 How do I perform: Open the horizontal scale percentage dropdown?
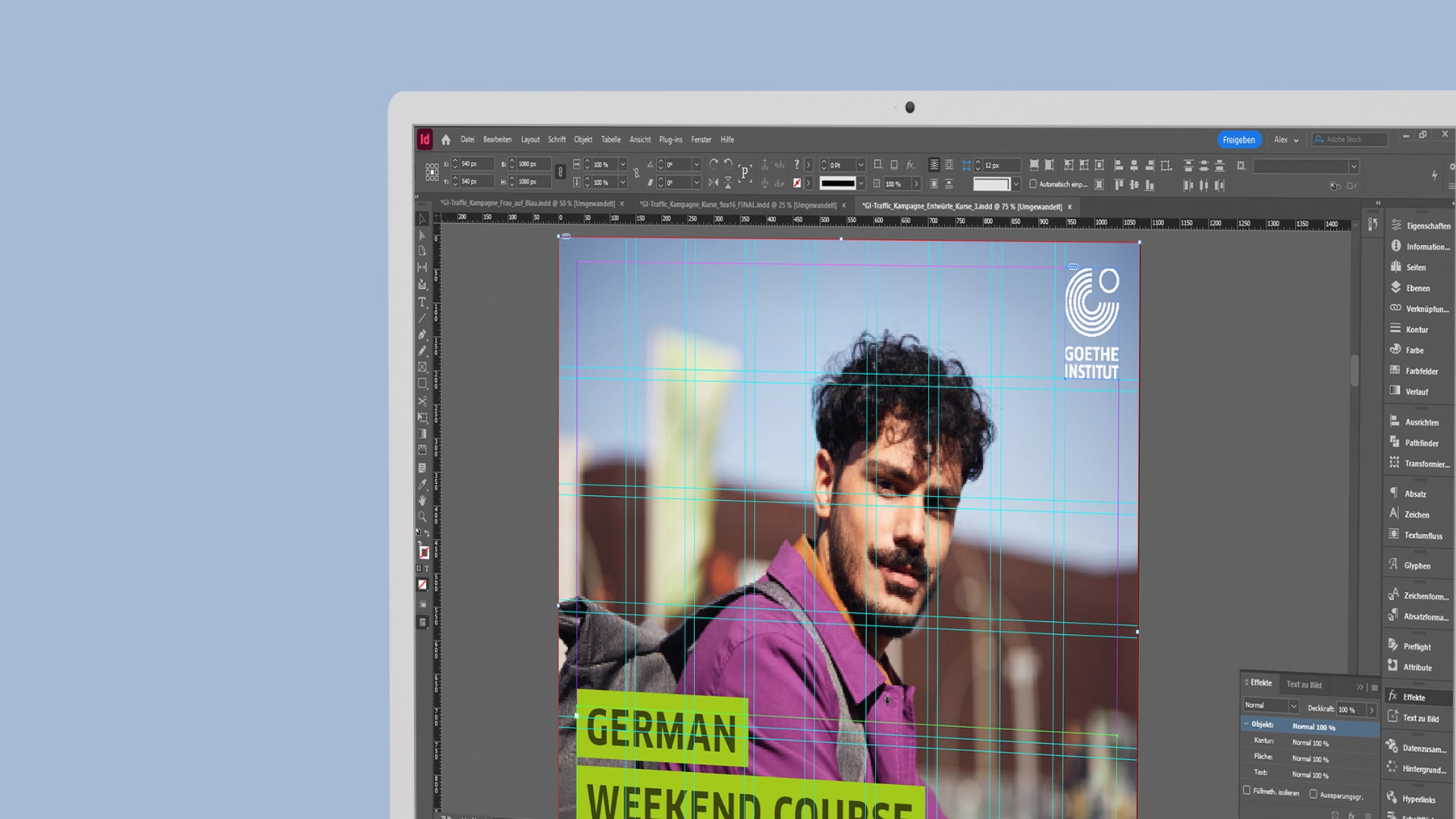point(623,165)
